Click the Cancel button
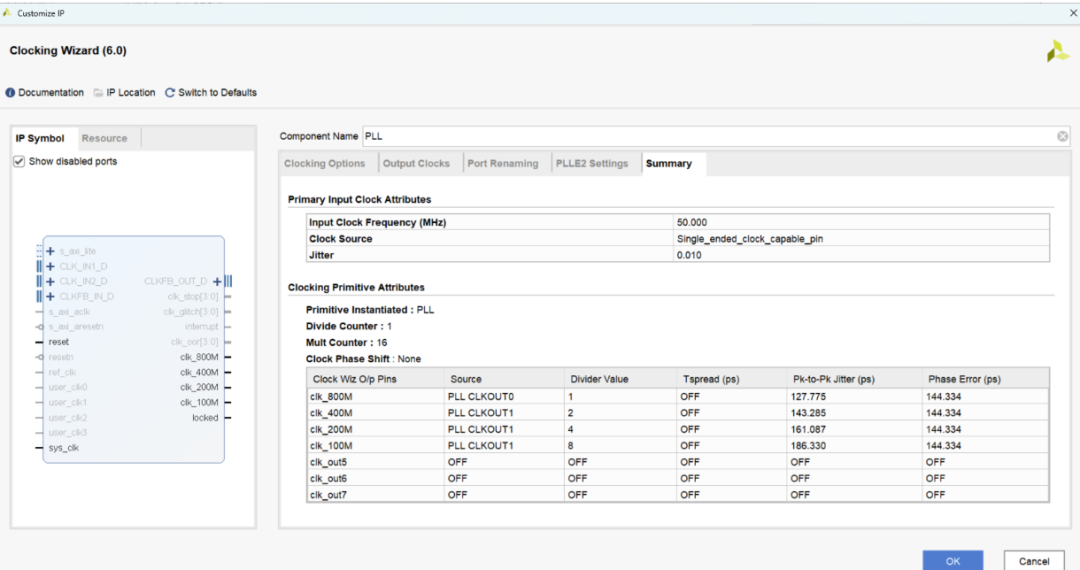 point(1034,561)
